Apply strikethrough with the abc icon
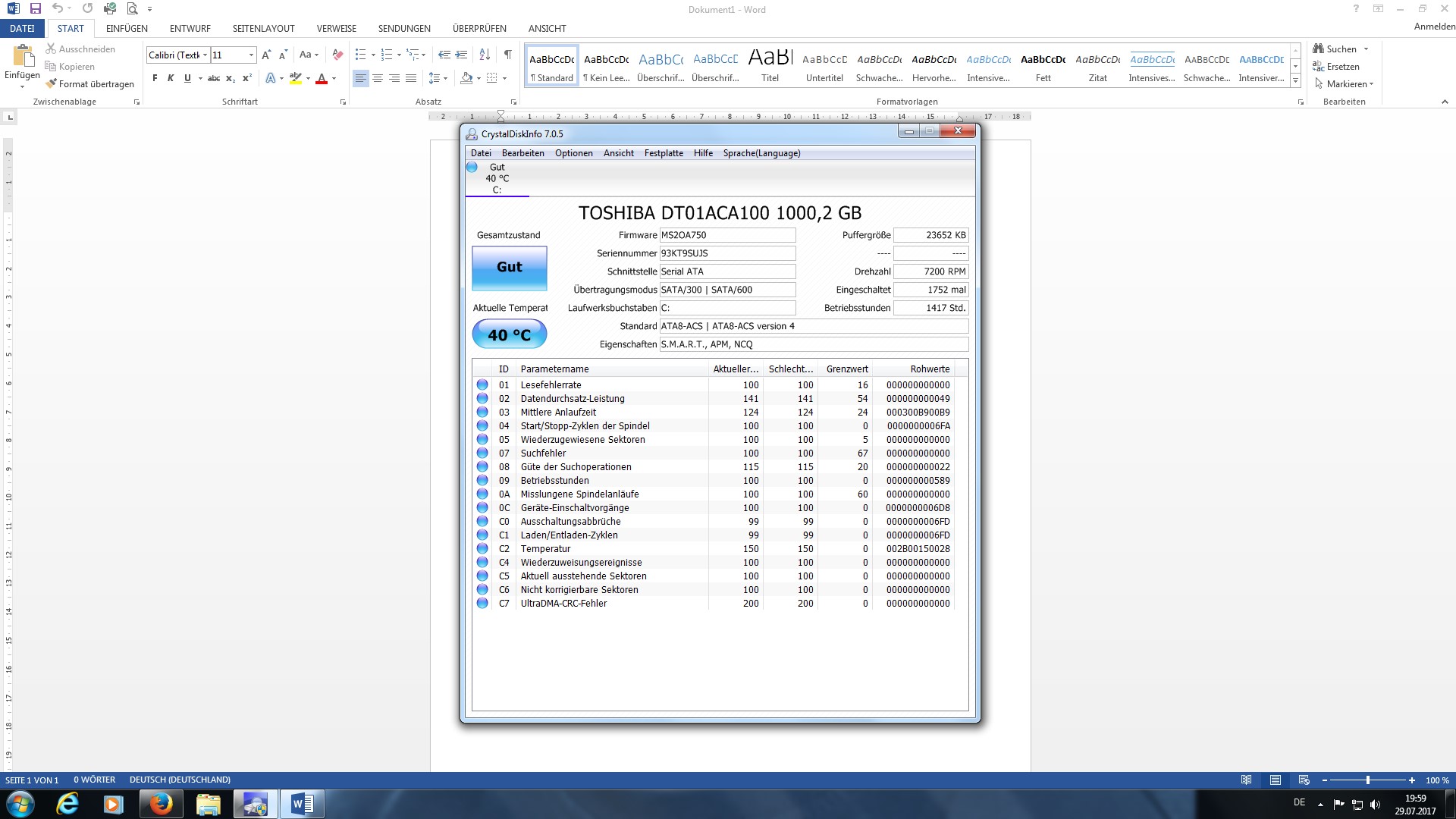1456x819 pixels. click(x=214, y=78)
